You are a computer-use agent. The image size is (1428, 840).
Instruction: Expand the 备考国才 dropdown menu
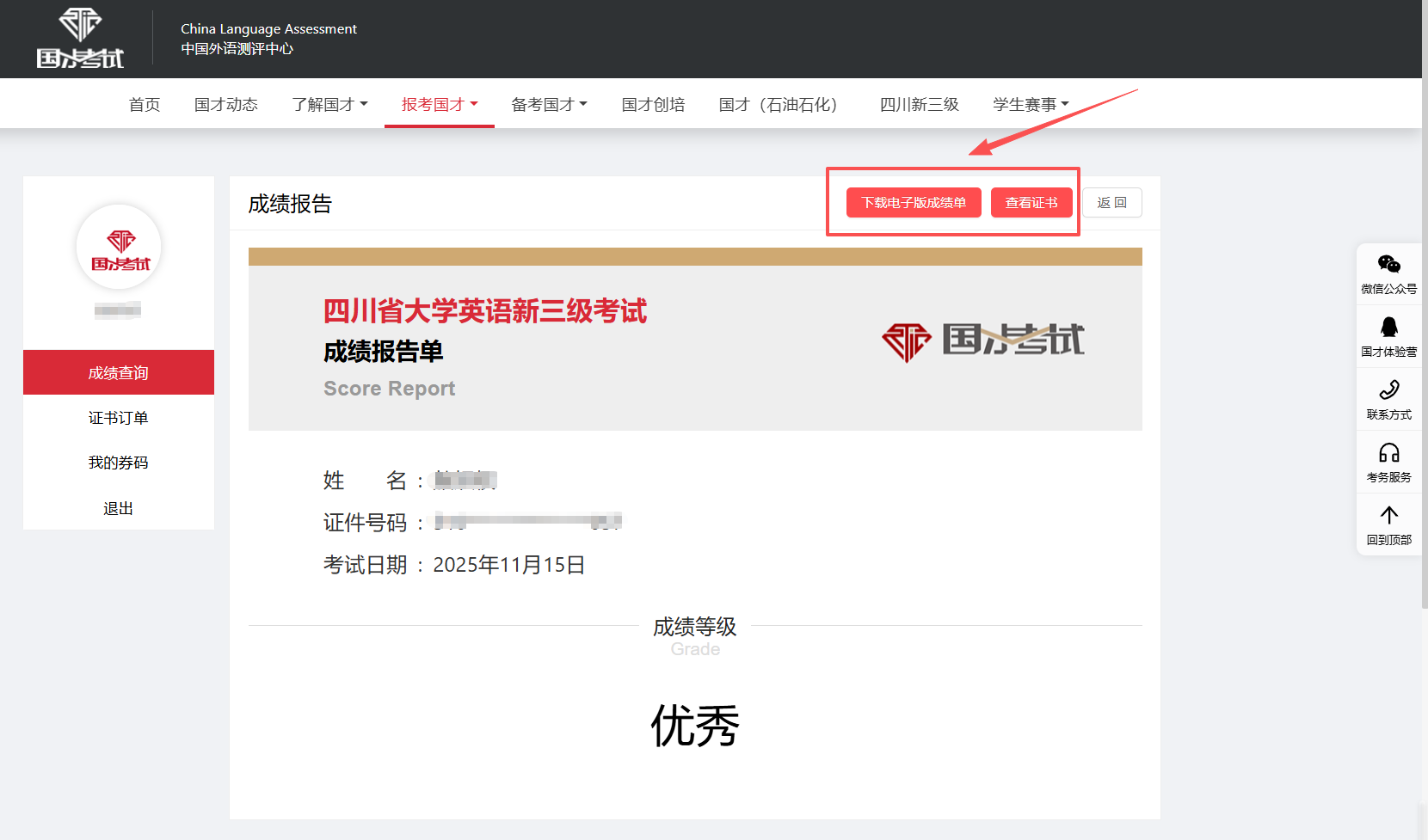[x=549, y=104]
